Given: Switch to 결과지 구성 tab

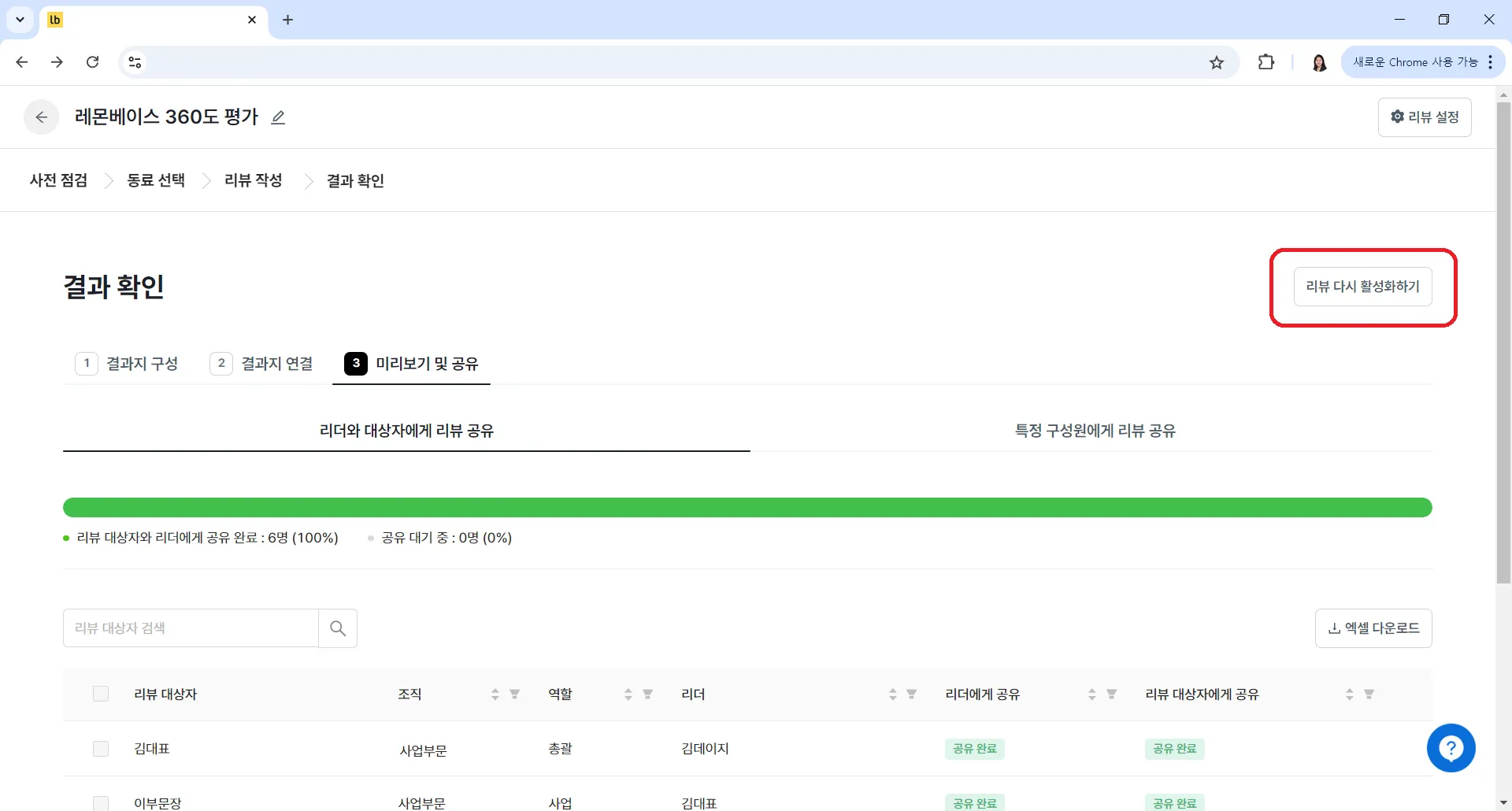Looking at the screenshot, I should click(x=127, y=364).
